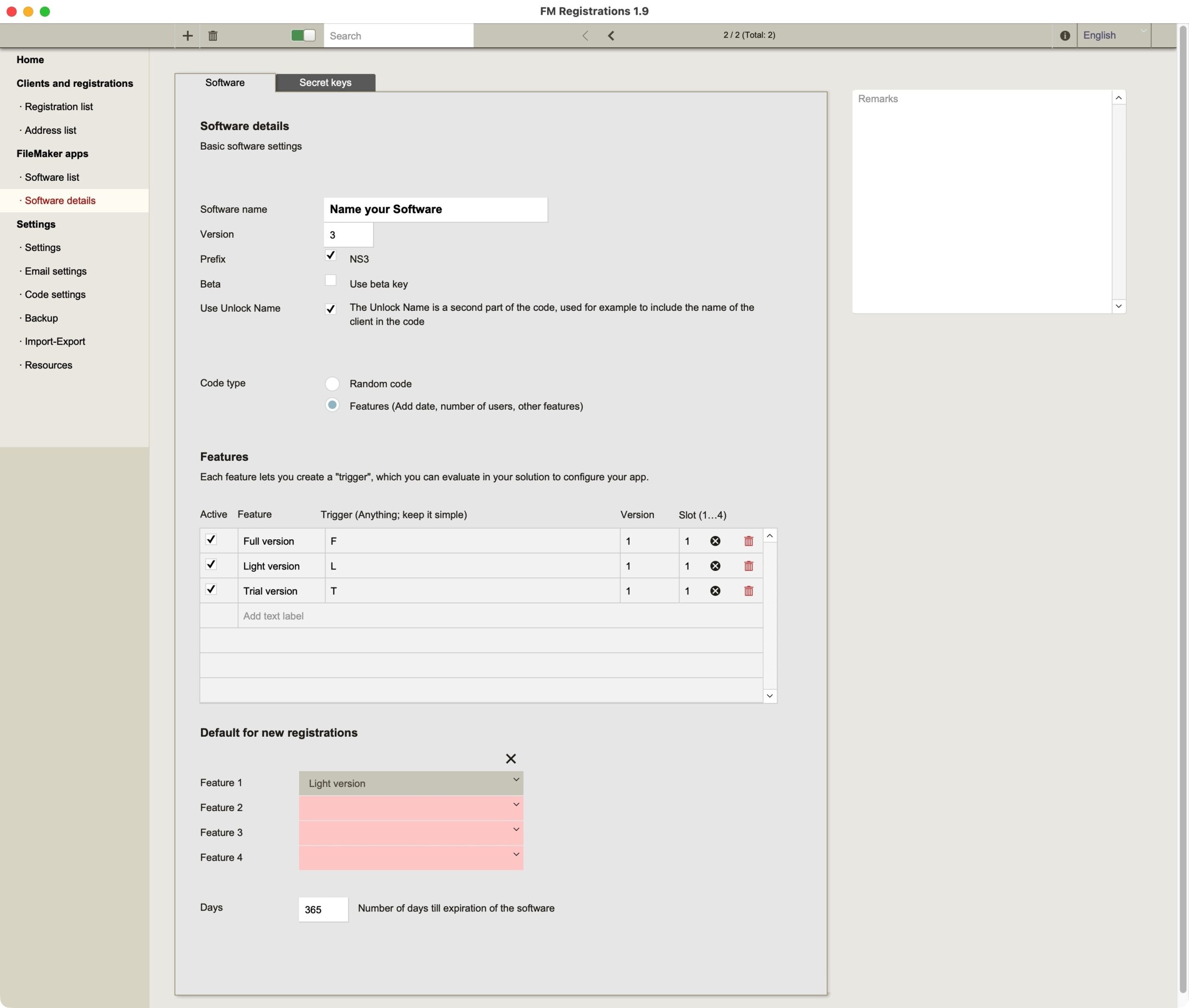Delete the Trial version feature row
The height and width of the screenshot is (1008, 1189).
click(x=749, y=591)
